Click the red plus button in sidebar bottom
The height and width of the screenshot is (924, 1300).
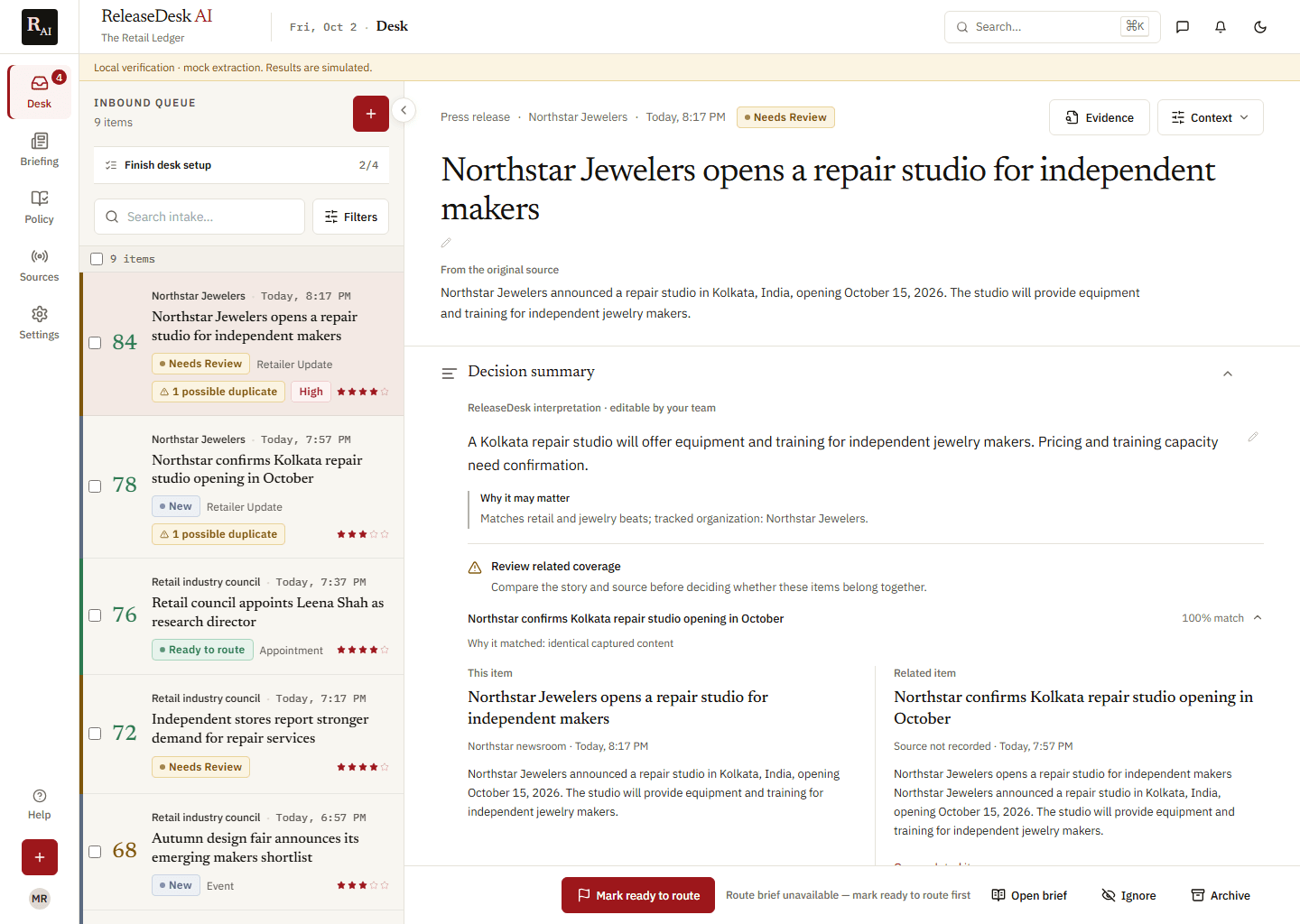point(40,857)
